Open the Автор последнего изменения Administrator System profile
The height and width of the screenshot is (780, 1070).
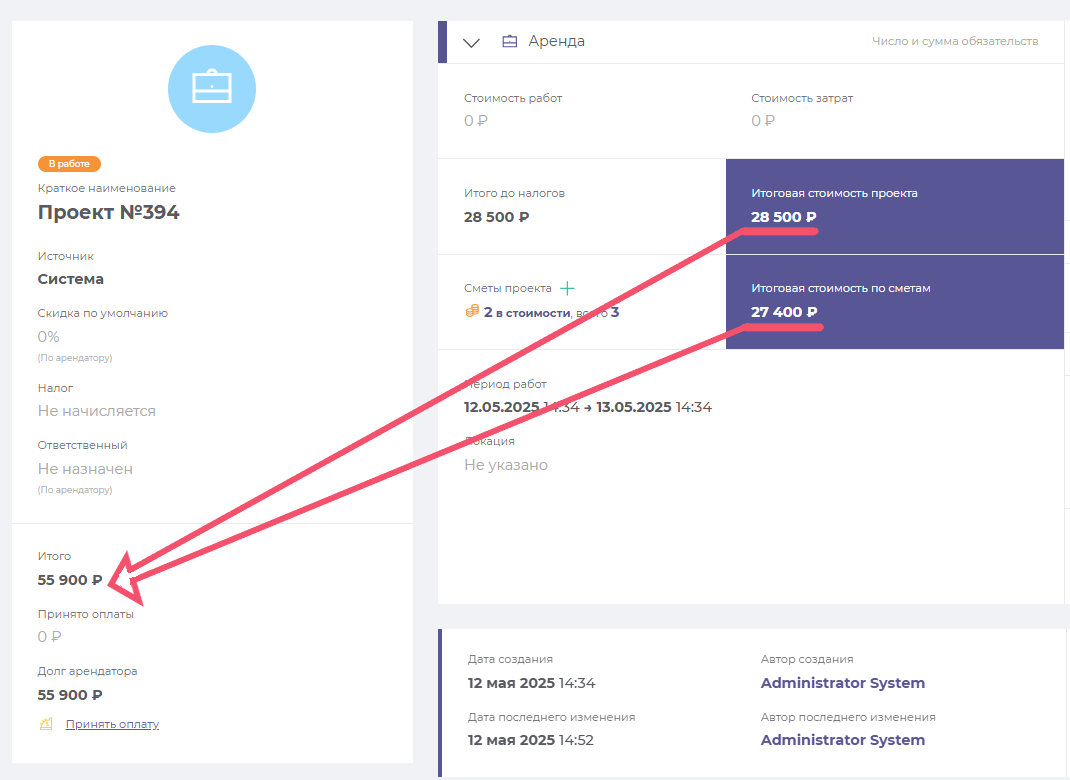(x=843, y=740)
